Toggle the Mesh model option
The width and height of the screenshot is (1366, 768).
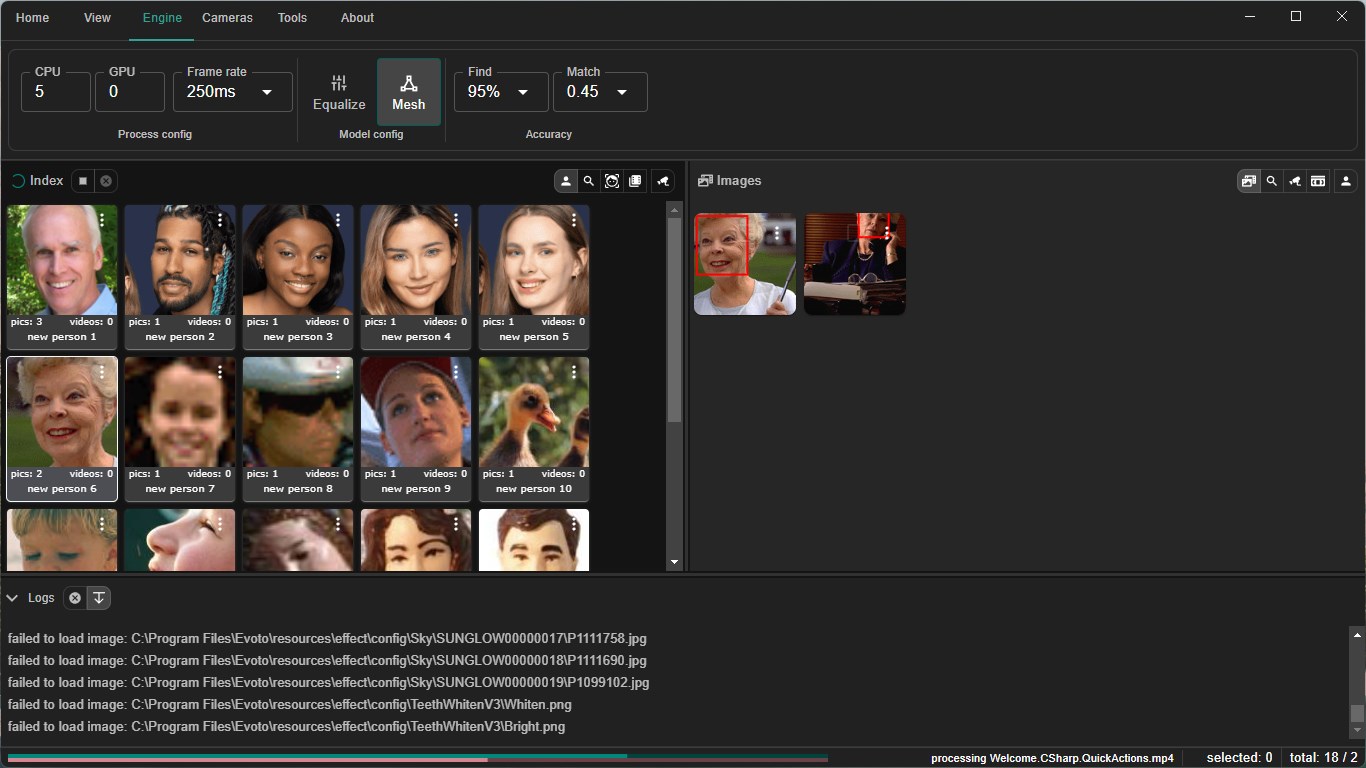click(x=408, y=92)
